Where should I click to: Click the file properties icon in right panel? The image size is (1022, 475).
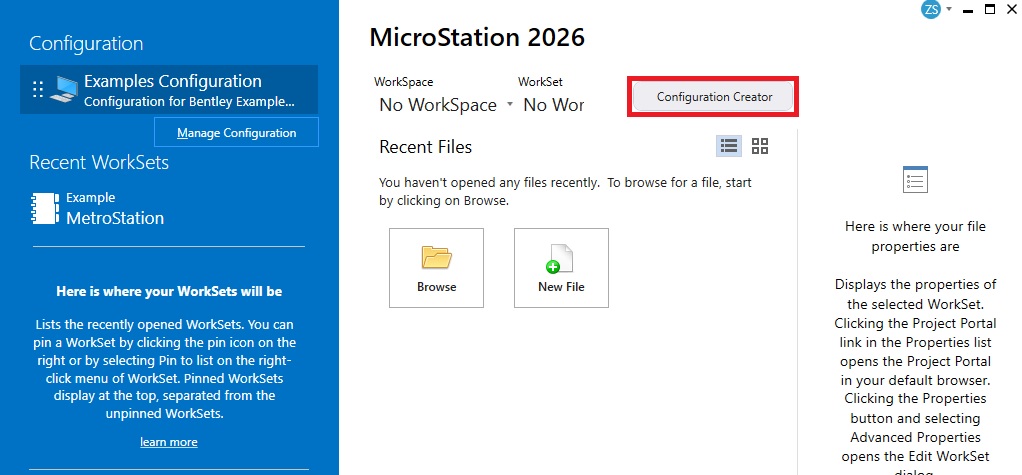[x=915, y=180]
